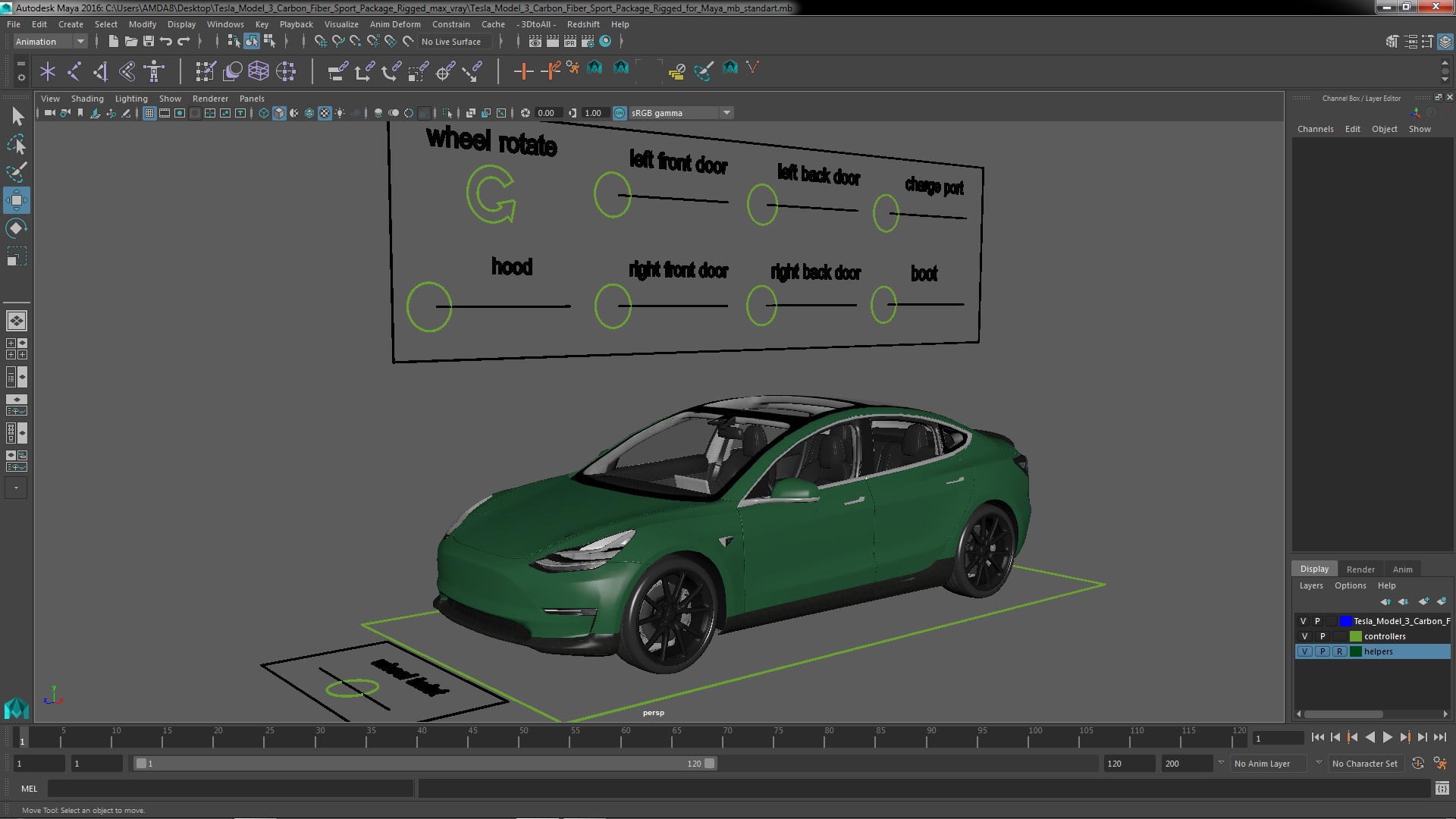Click the Create Lattice shelf icon
Screen dimensions: 1456x819
(x=259, y=71)
